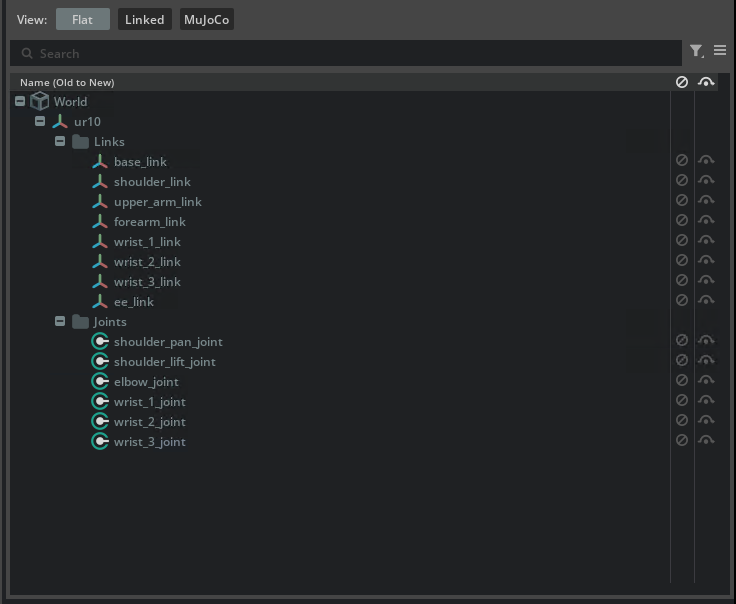Select the Flat view button
The height and width of the screenshot is (604, 736).
pyautogui.click(x=82, y=20)
